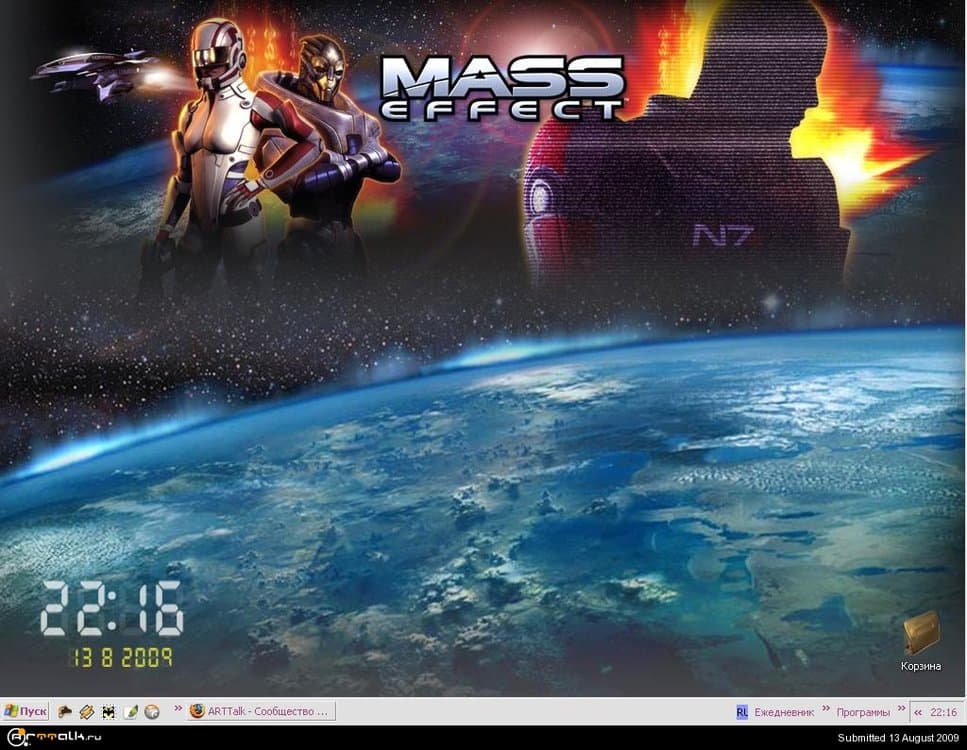Expand the Ежедневник toolbar chevron
The width and height of the screenshot is (967, 750).
click(827, 710)
